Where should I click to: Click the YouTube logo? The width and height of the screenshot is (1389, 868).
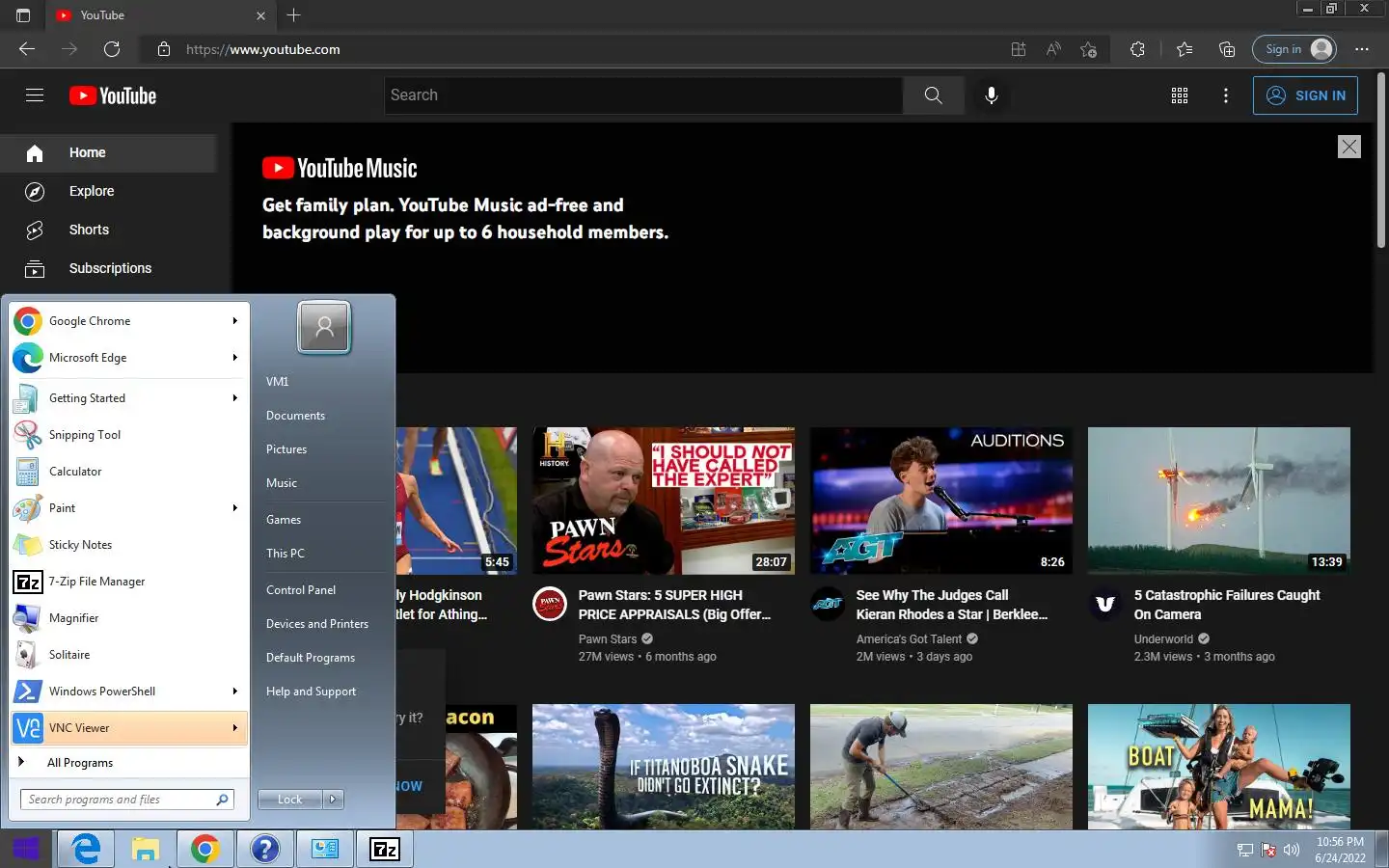pos(113,95)
